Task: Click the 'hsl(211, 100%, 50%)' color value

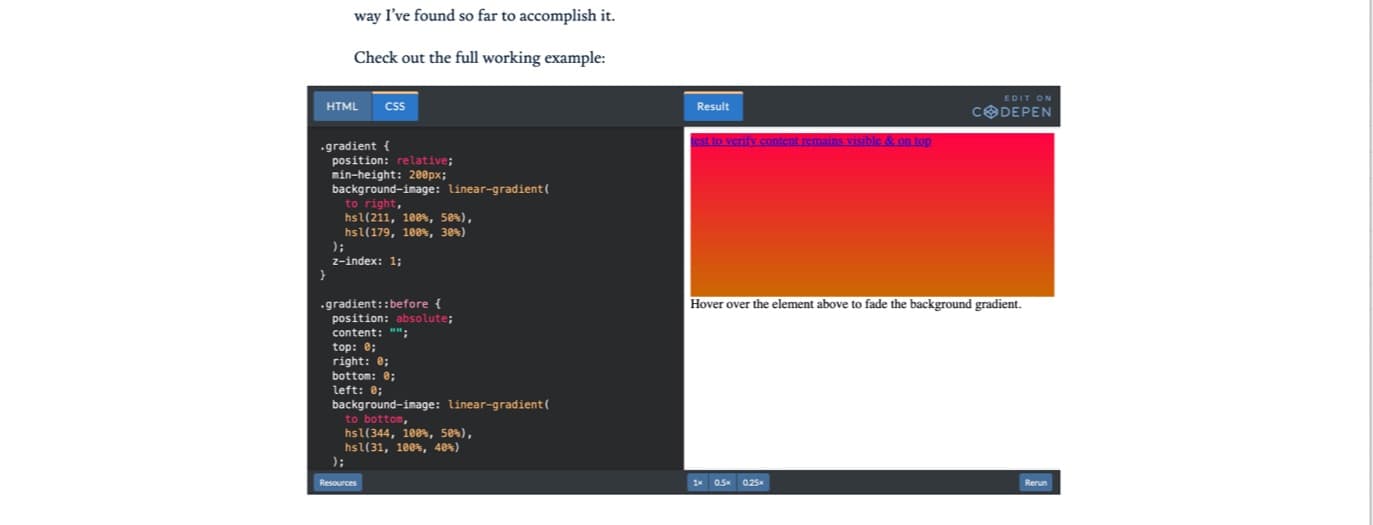Action: 407,217
